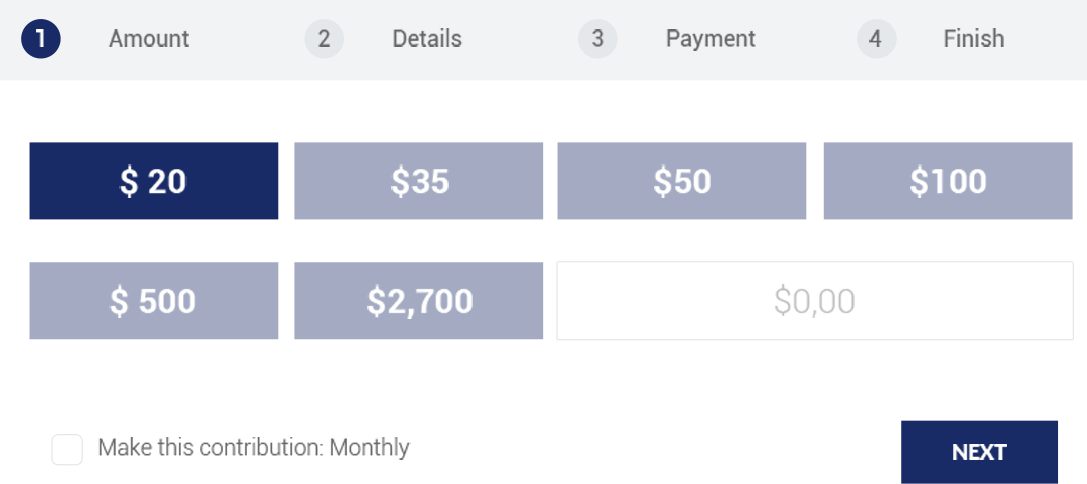Go to the Amount step label

(149, 39)
